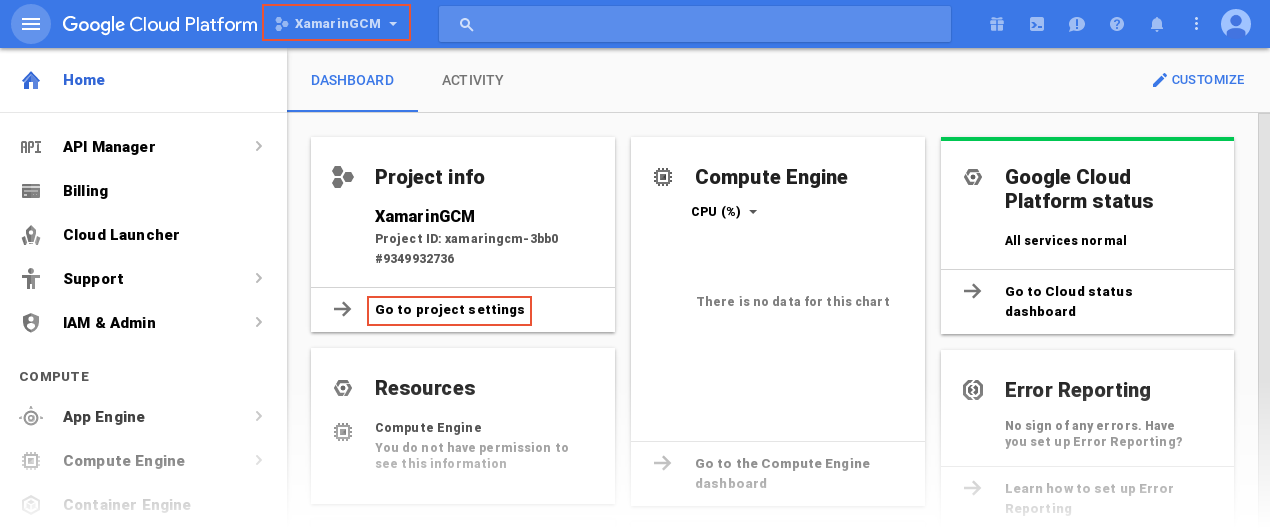Click the arrow beside Cloud status dashboard
Image resolution: width=1270 pixels, height=530 pixels.
(972, 291)
